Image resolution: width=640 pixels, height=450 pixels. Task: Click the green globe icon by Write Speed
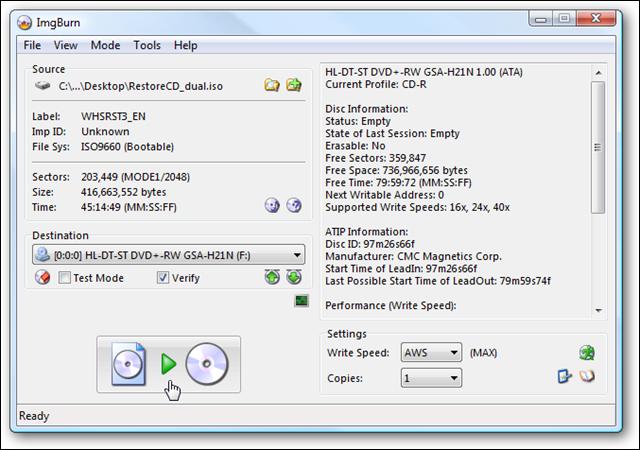coord(587,352)
